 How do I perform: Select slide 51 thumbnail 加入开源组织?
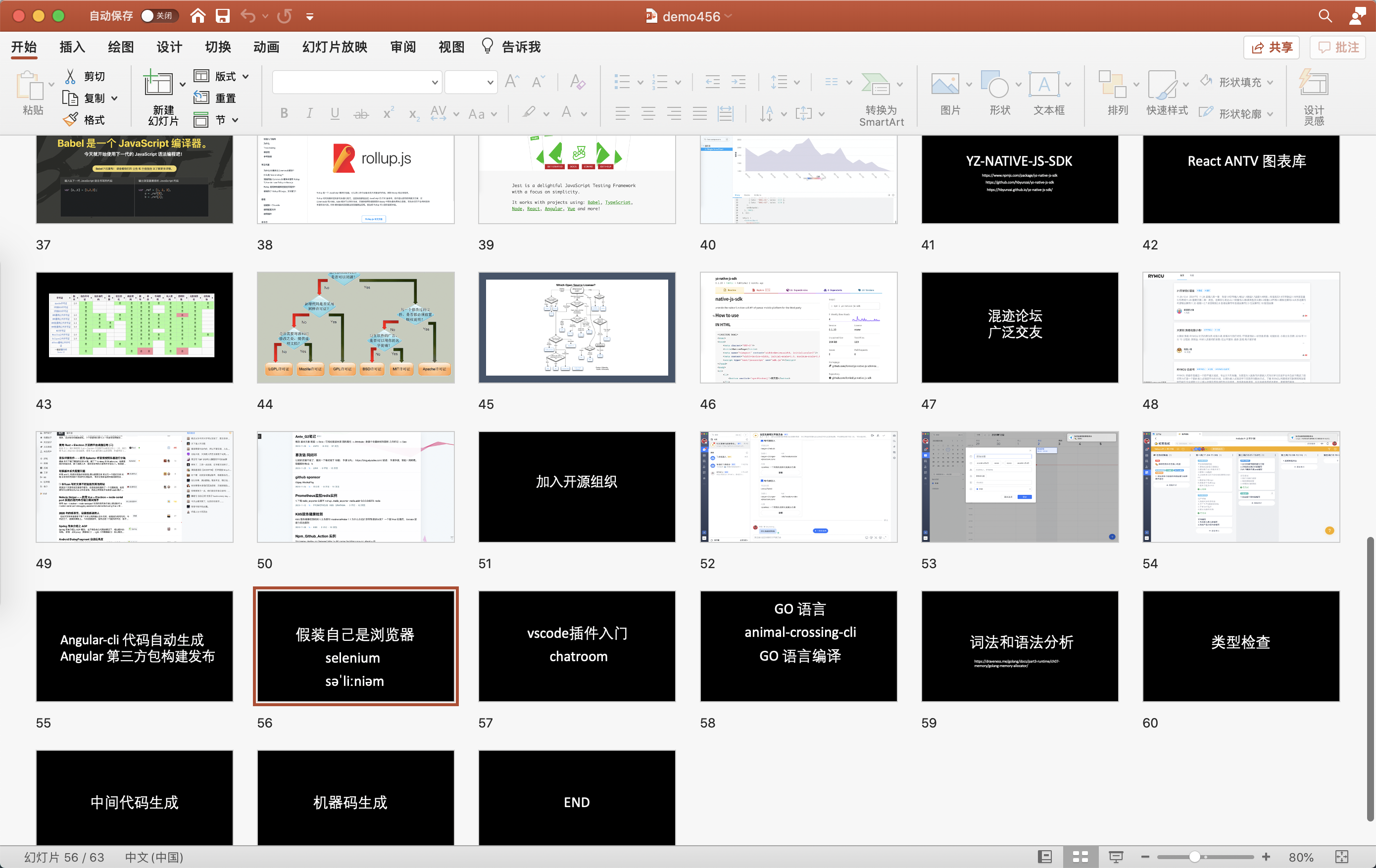[x=577, y=486]
